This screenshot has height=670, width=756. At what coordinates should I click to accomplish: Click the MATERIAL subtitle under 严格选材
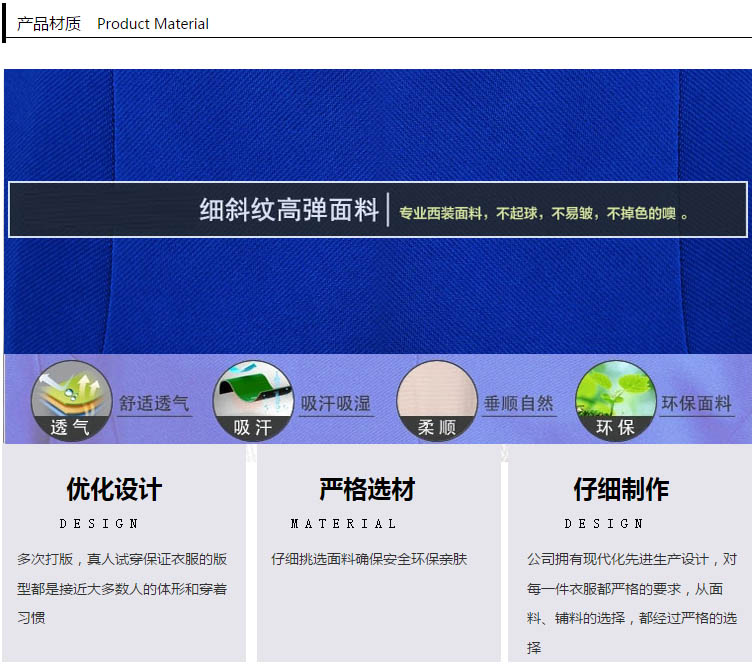(343, 524)
